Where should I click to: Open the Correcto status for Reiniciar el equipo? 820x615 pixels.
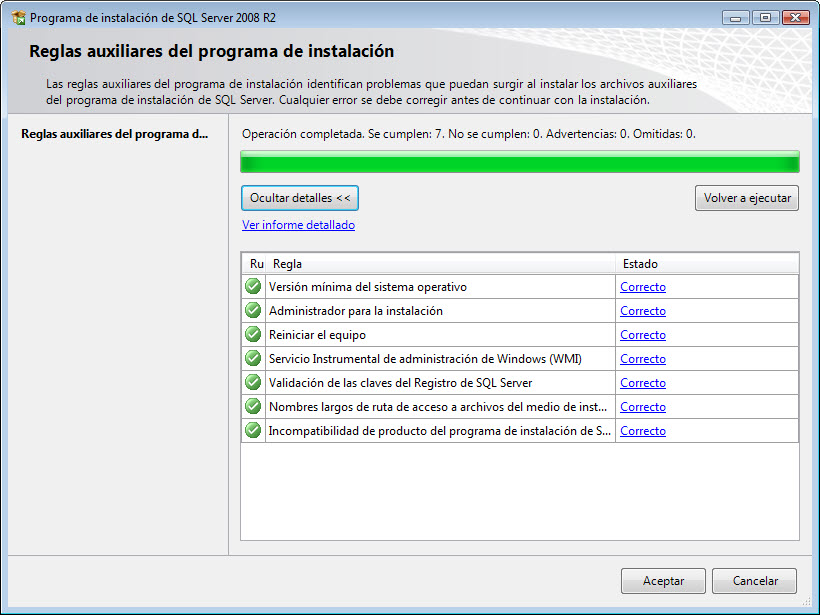(643, 335)
